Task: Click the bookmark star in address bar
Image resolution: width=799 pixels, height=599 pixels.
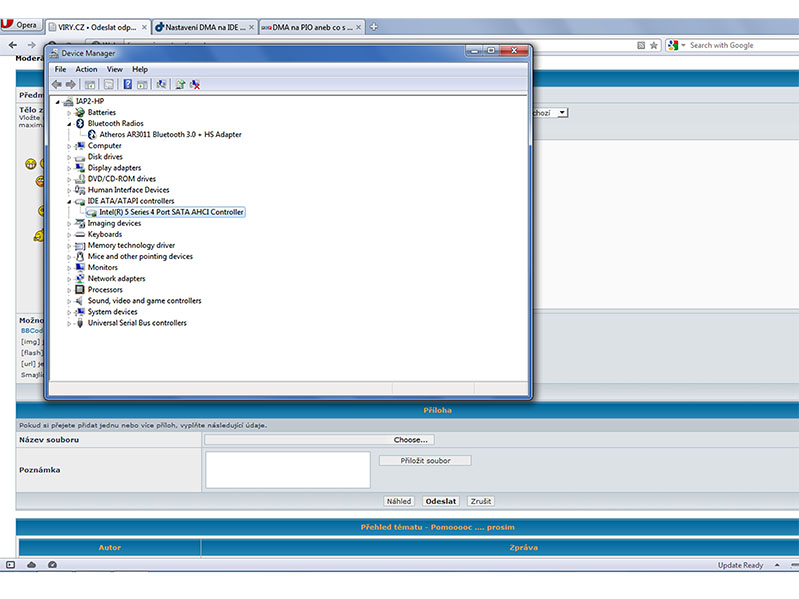Action: point(654,45)
